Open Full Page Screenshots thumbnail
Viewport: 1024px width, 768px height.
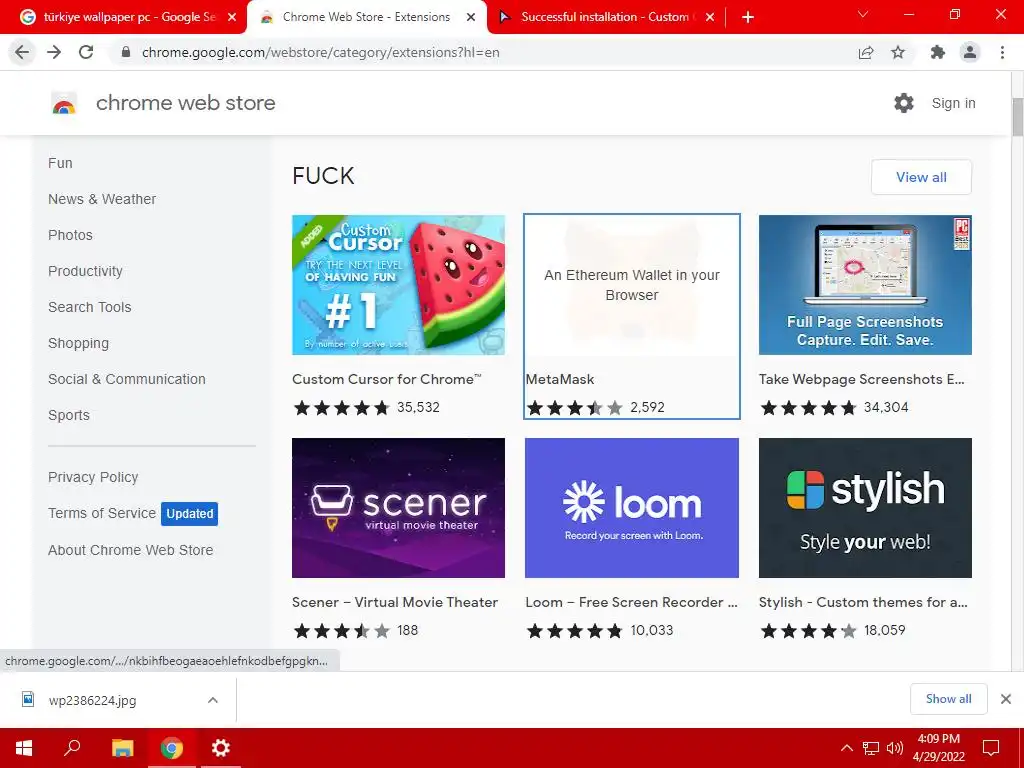point(865,285)
